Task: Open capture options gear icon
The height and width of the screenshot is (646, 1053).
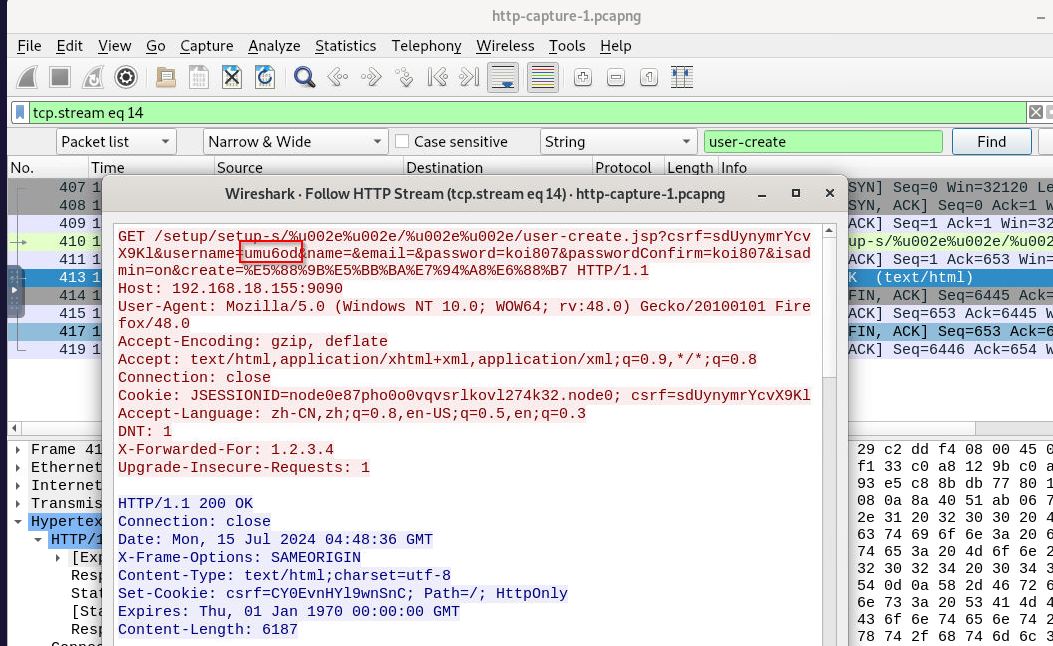Action: (x=125, y=77)
